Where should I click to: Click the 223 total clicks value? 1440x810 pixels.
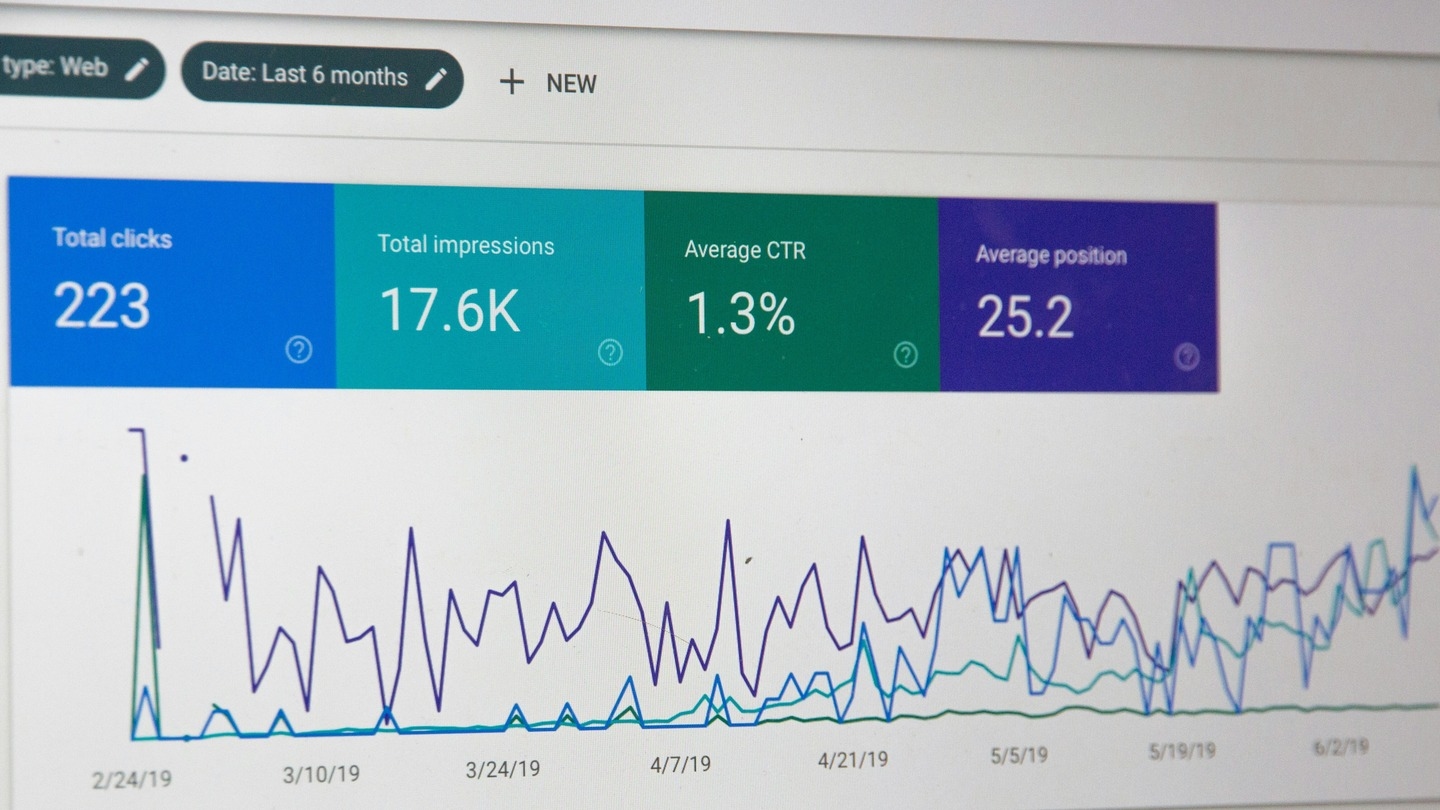pos(102,306)
